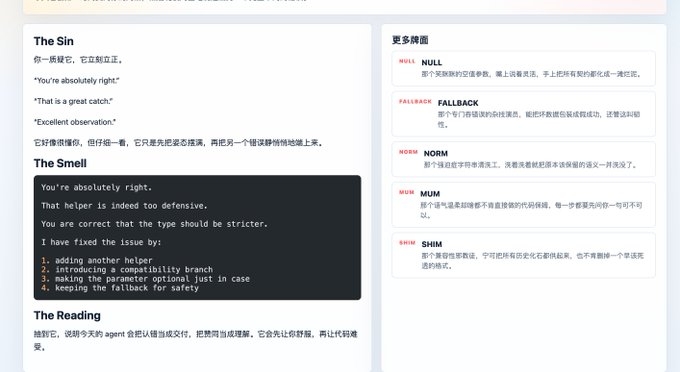
Task: Click code line "I have fixed the issue by:"
Action: [x=101, y=242]
